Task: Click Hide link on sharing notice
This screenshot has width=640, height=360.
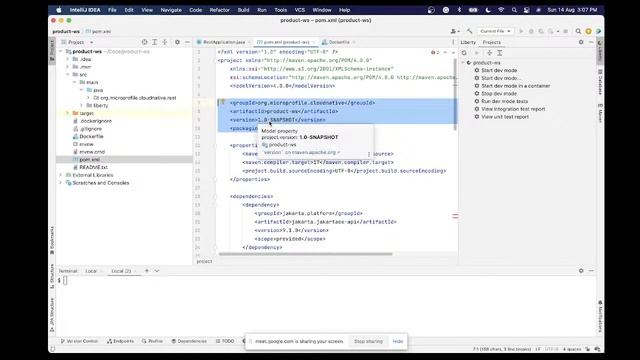Action: pos(398,341)
